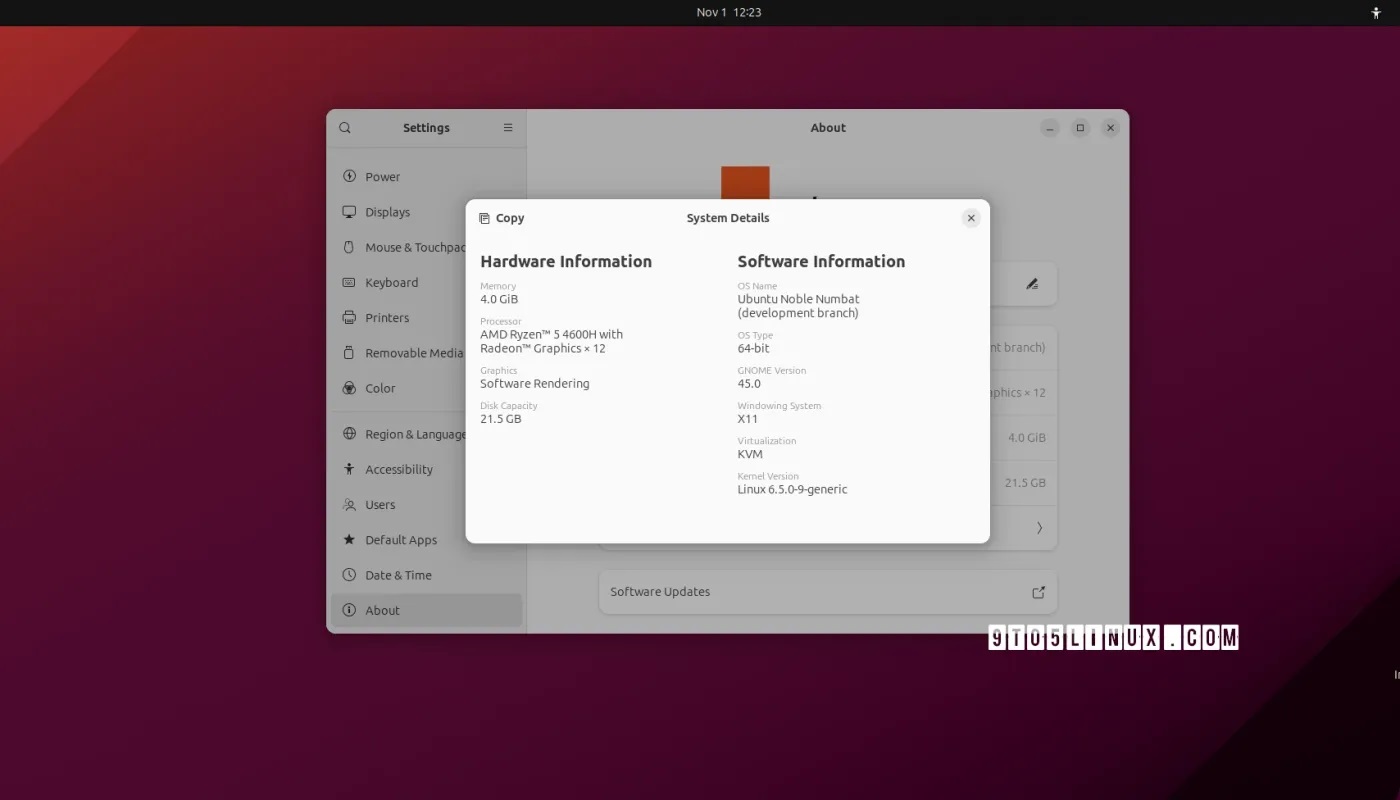Select the Power icon in sidebar
Screen dimensions: 1400x800
coord(349,176)
